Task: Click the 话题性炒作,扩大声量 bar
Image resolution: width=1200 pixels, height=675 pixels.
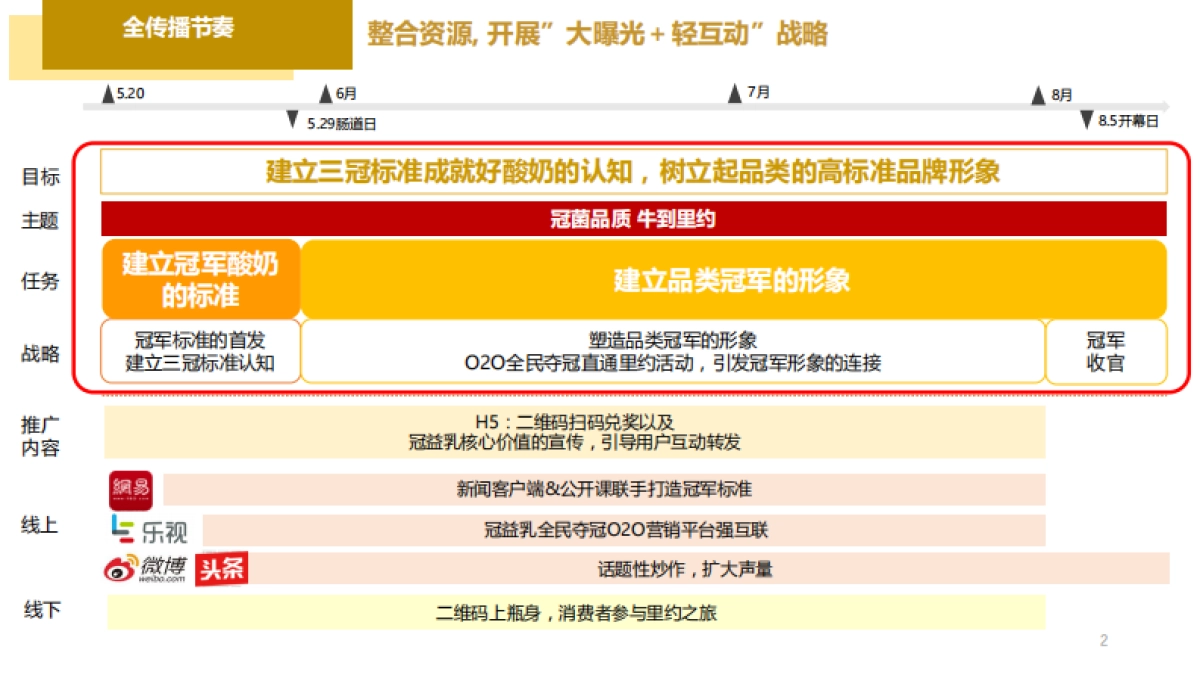Action: coord(684,569)
